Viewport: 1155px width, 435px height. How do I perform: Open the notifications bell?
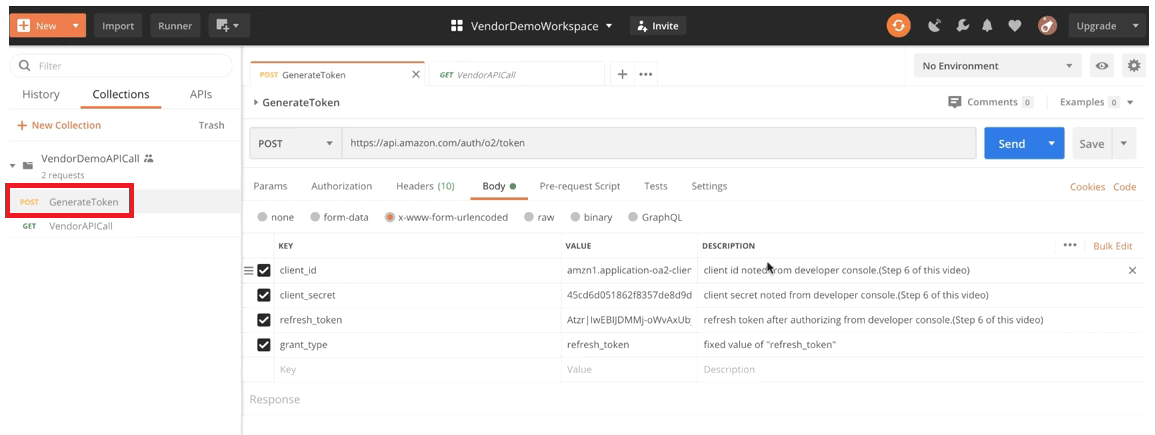pyautogui.click(x=988, y=26)
